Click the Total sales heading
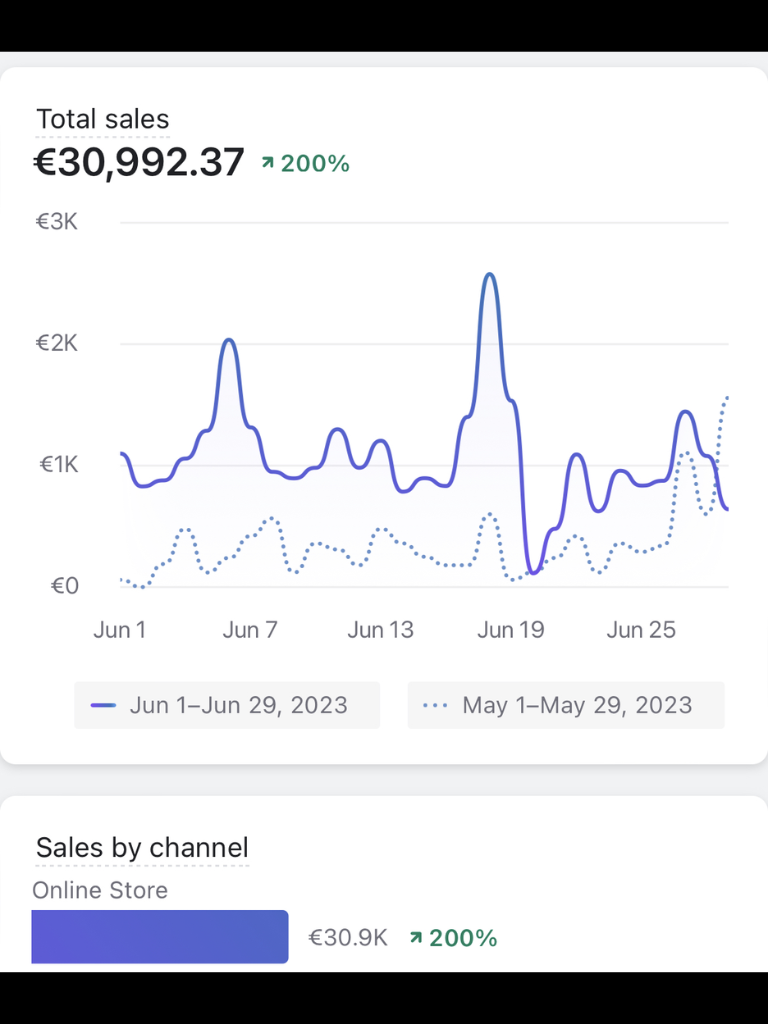Viewport: 768px width, 1024px height. click(103, 119)
